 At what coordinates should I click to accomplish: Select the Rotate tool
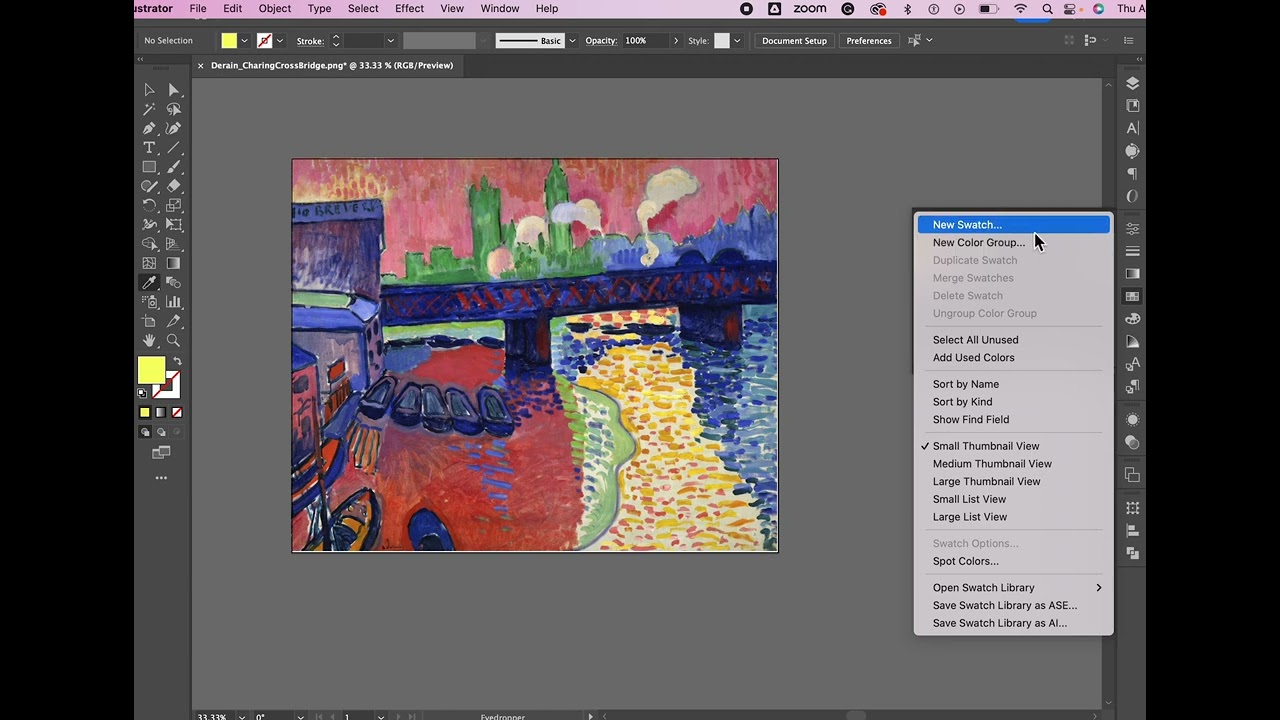pos(149,205)
